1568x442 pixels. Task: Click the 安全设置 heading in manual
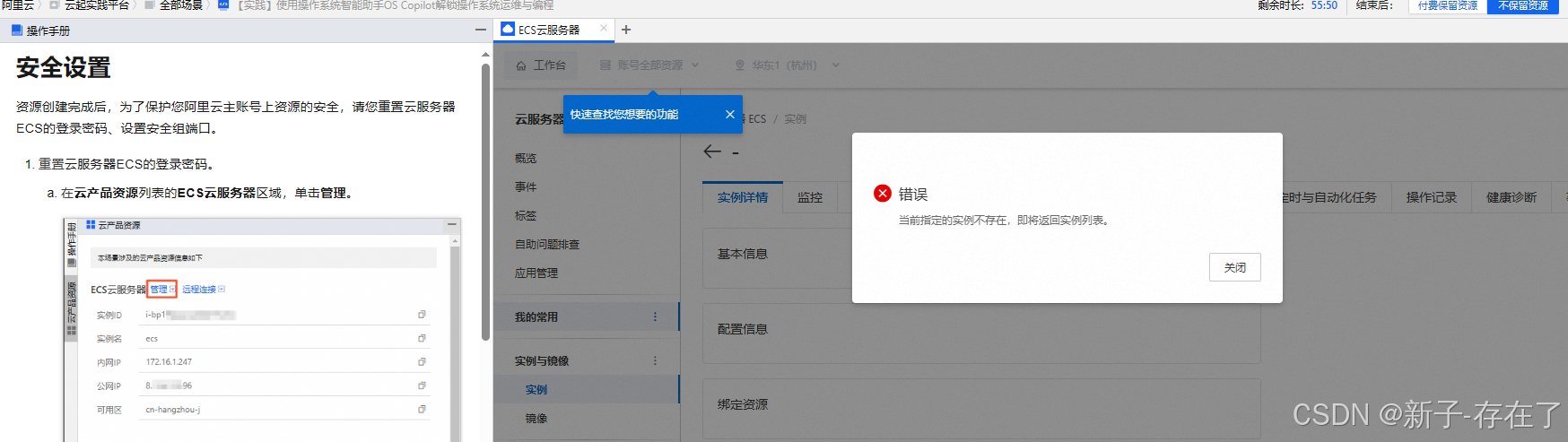(63, 68)
